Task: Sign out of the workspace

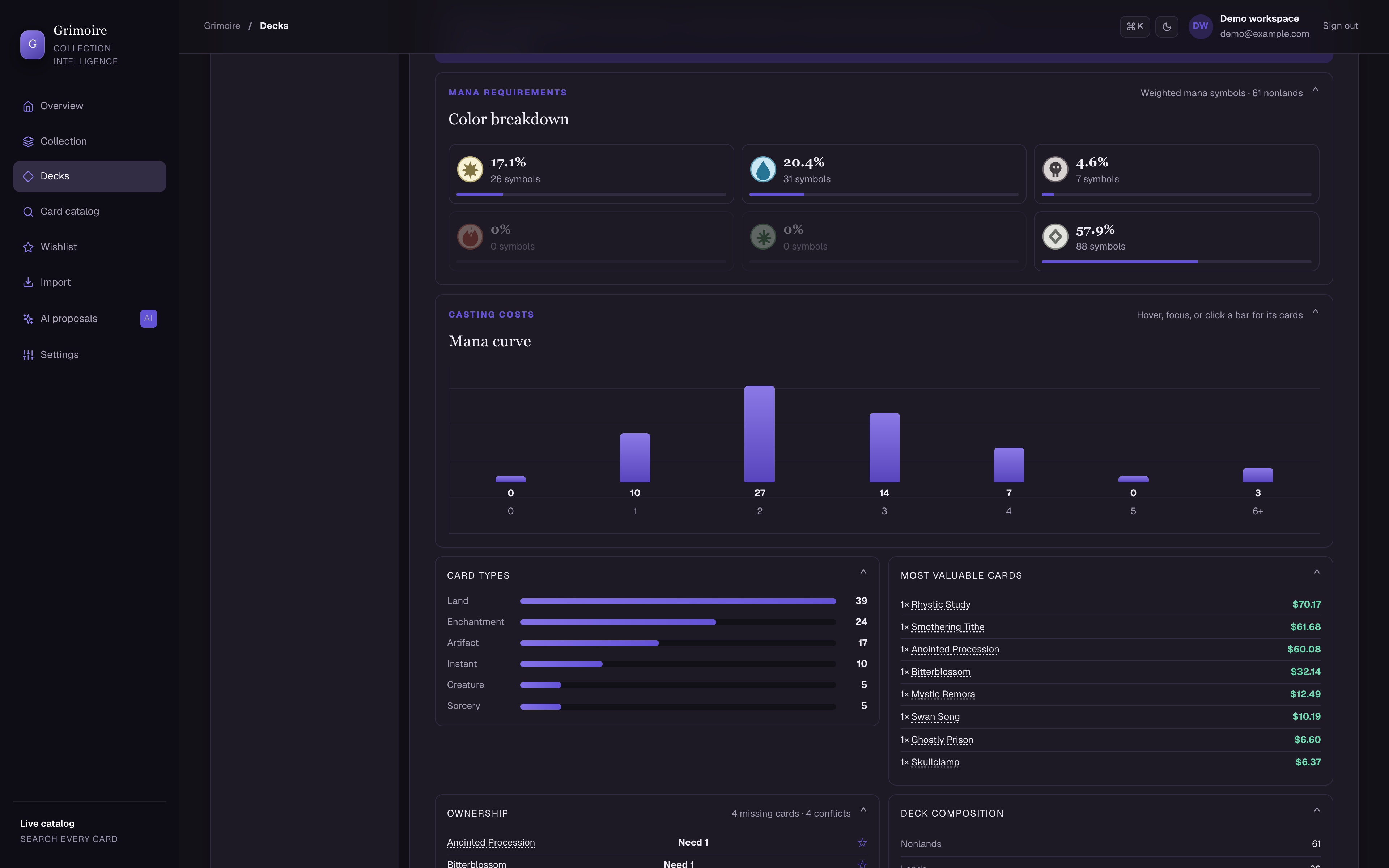Action: pos(1340,26)
